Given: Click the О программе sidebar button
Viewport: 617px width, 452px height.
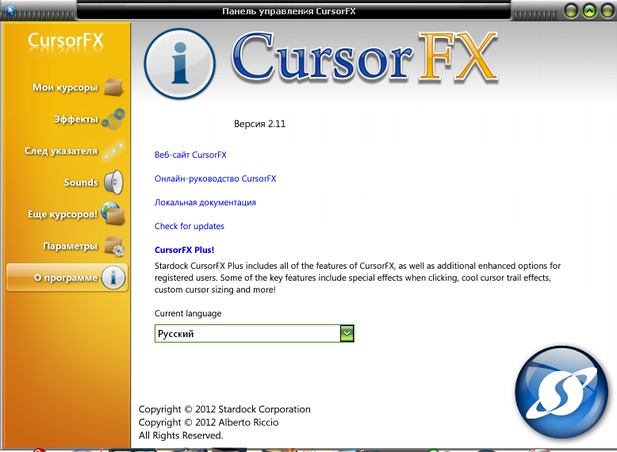Looking at the screenshot, I should (x=67, y=277).
